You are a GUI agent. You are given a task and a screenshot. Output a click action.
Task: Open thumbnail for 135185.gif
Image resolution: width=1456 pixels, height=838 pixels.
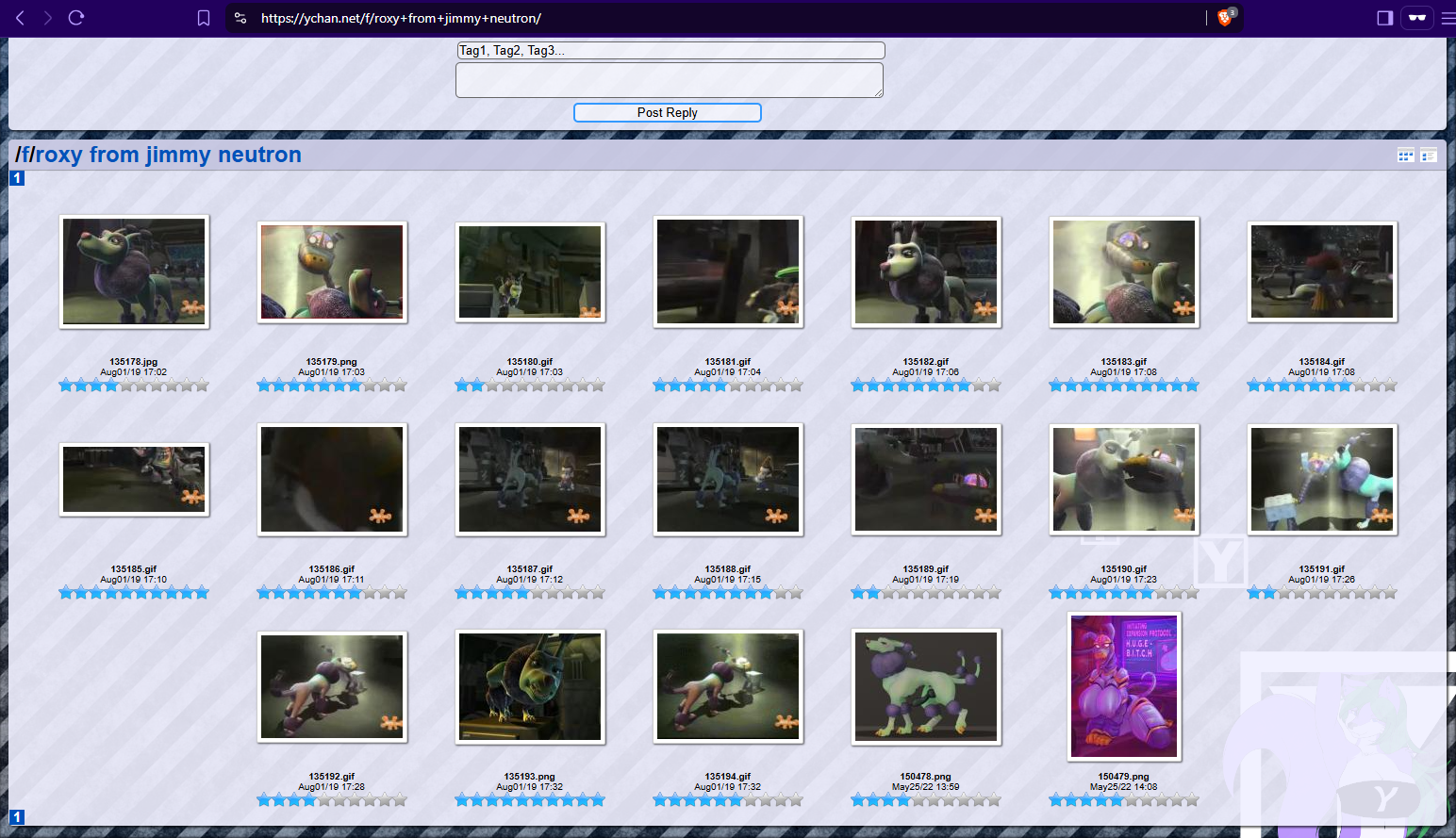click(134, 480)
